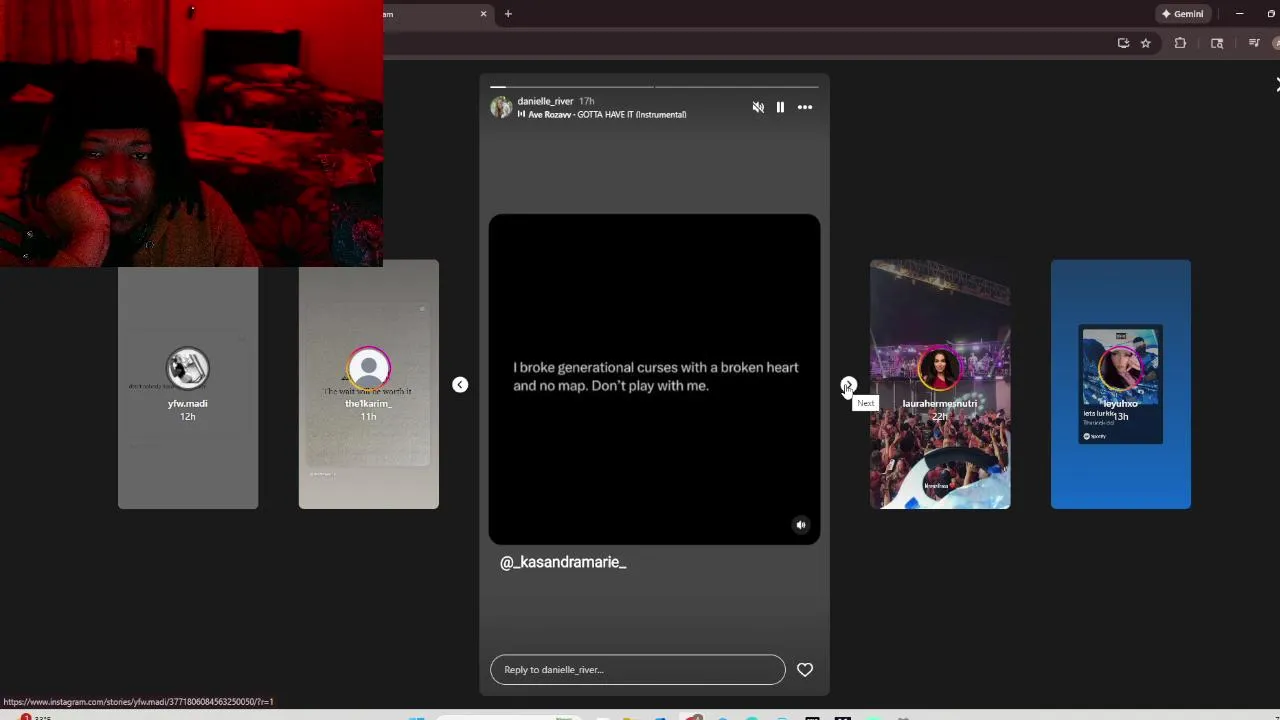
Task: Open a new browser tab
Action: 508,14
